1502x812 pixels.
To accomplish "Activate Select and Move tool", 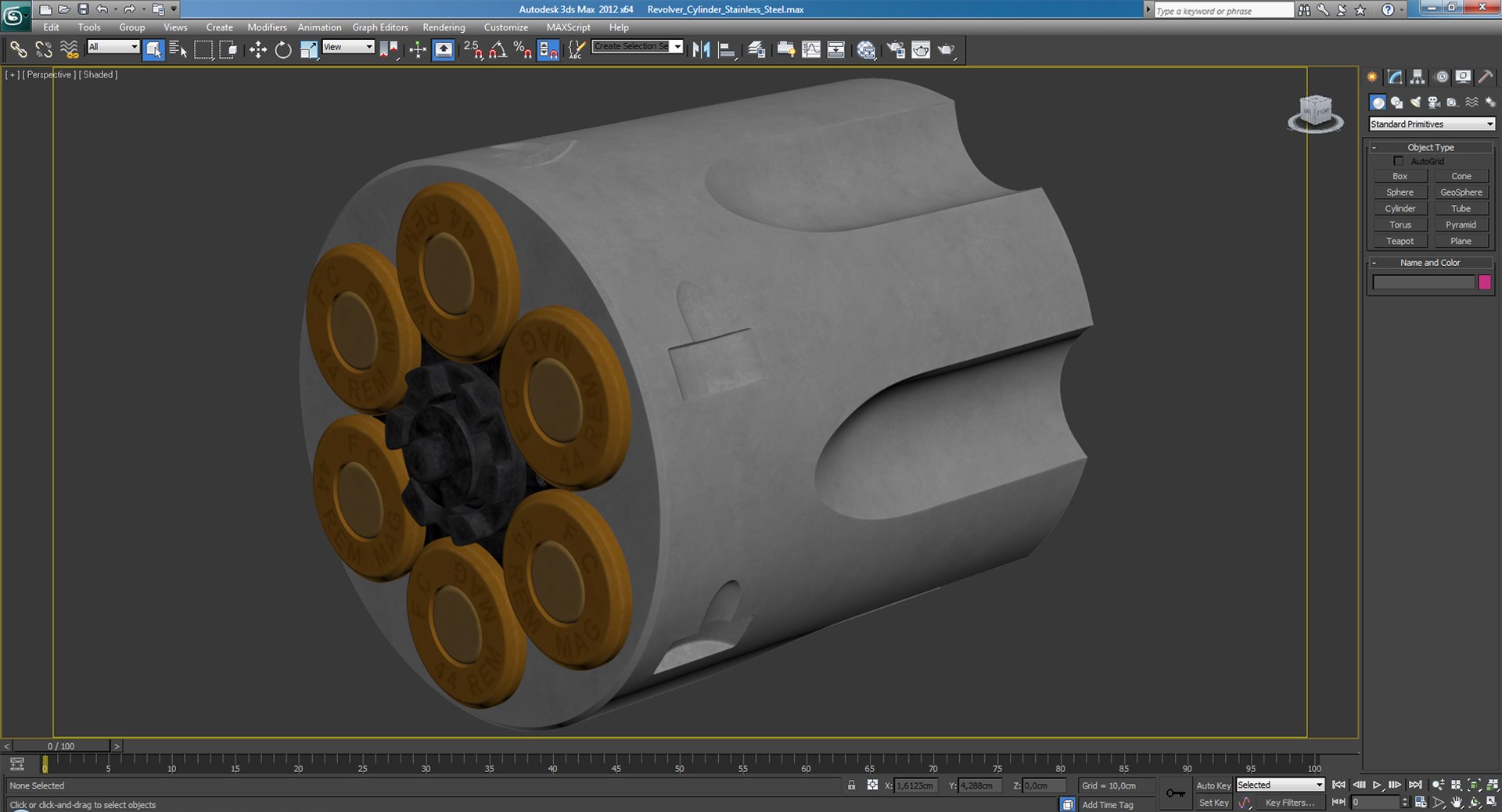I will pyautogui.click(x=257, y=49).
